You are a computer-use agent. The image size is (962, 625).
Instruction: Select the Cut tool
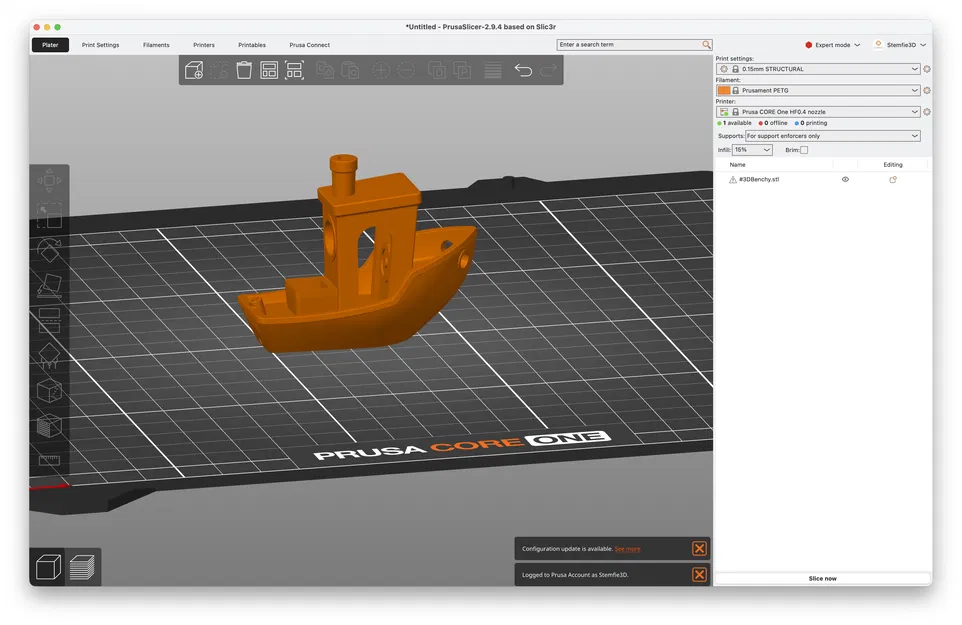[x=50, y=320]
